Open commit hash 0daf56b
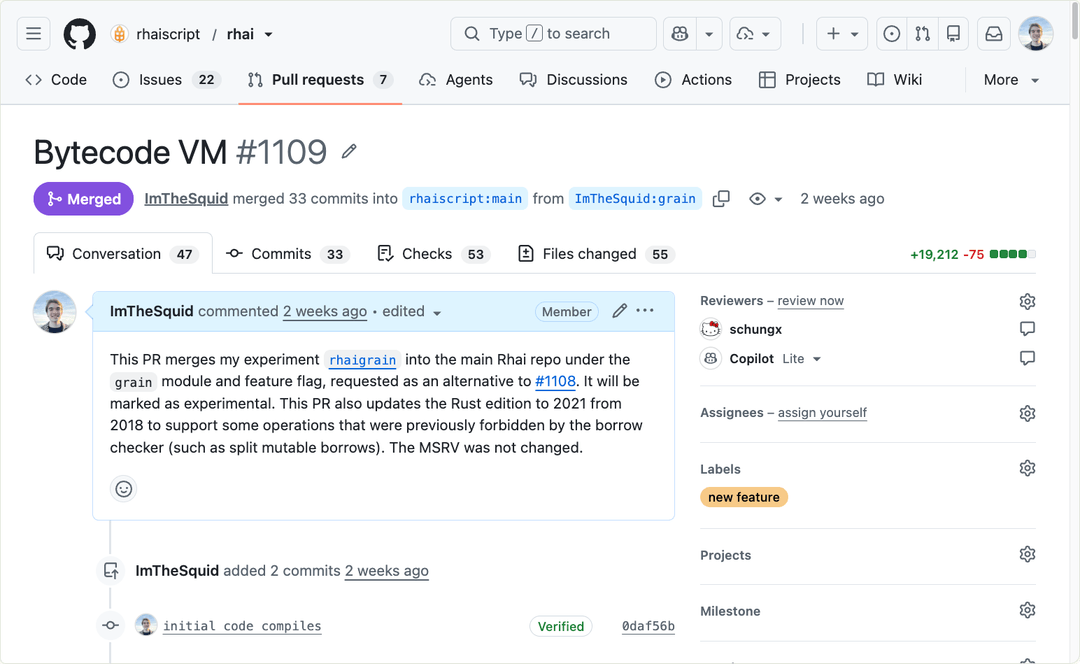Screen dimensions: 1080x664 click(x=648, y=626)
